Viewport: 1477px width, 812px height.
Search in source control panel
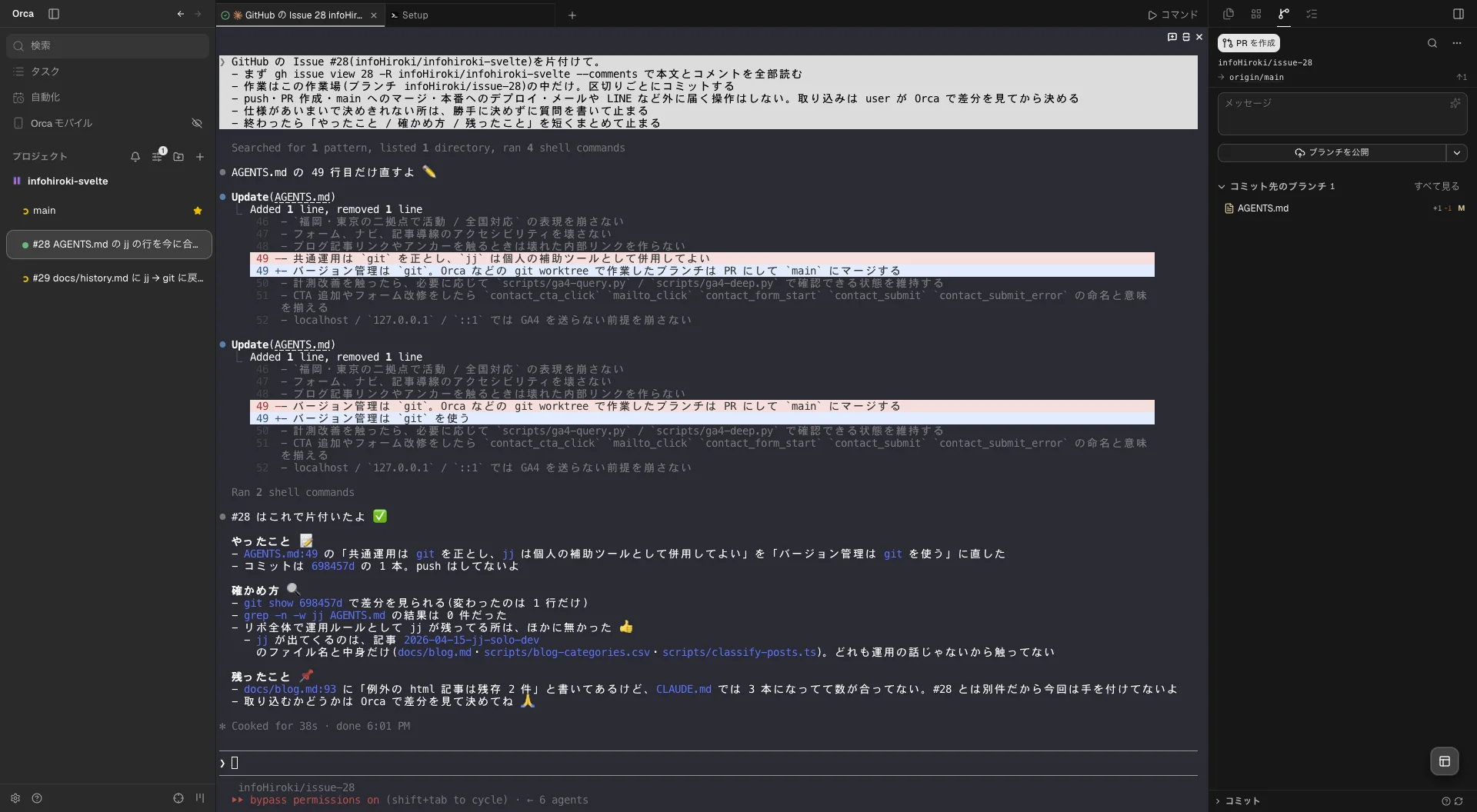pyautogui.click(x=1432, y=43)
